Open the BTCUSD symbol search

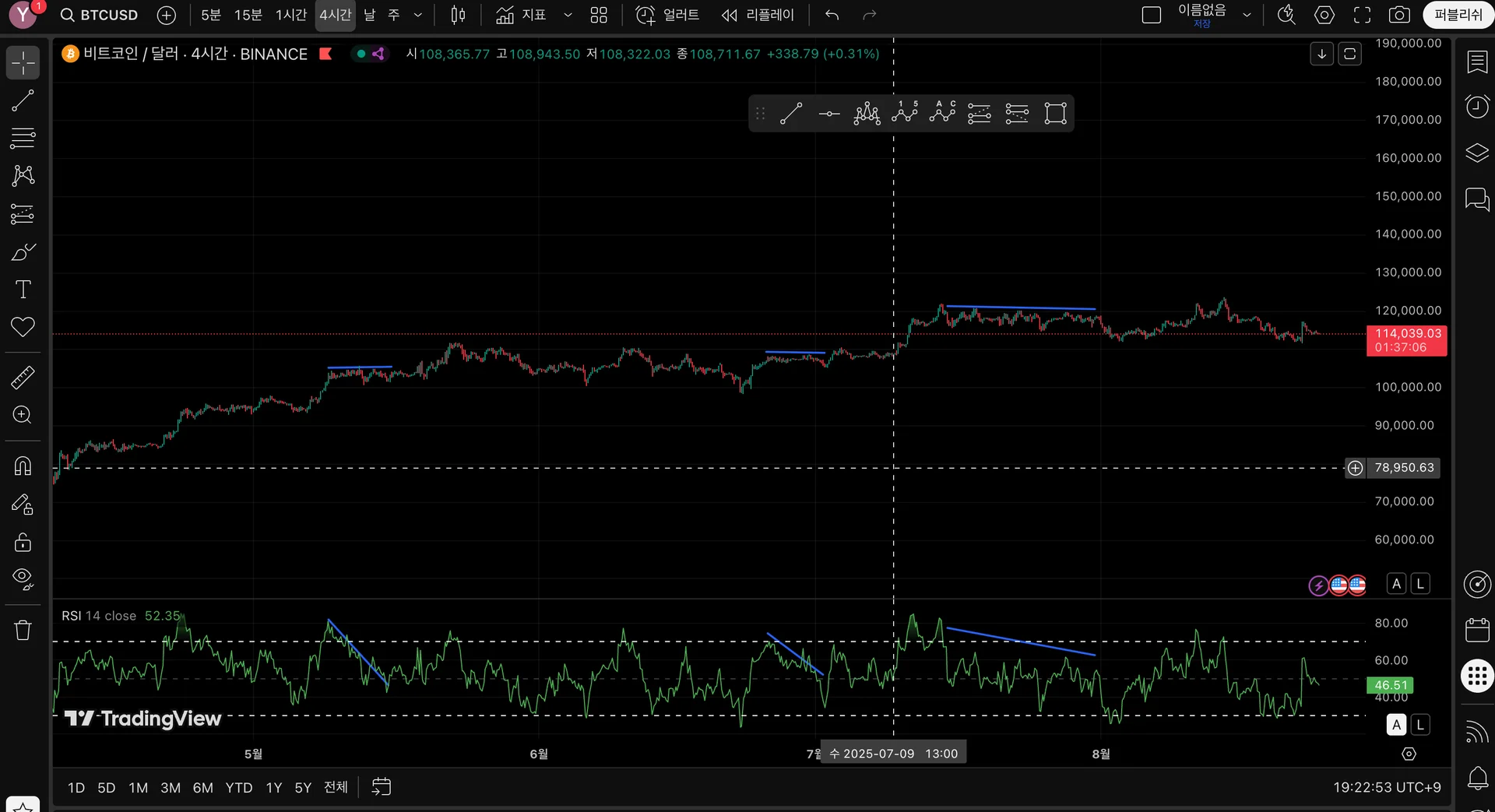coord(100,15)
